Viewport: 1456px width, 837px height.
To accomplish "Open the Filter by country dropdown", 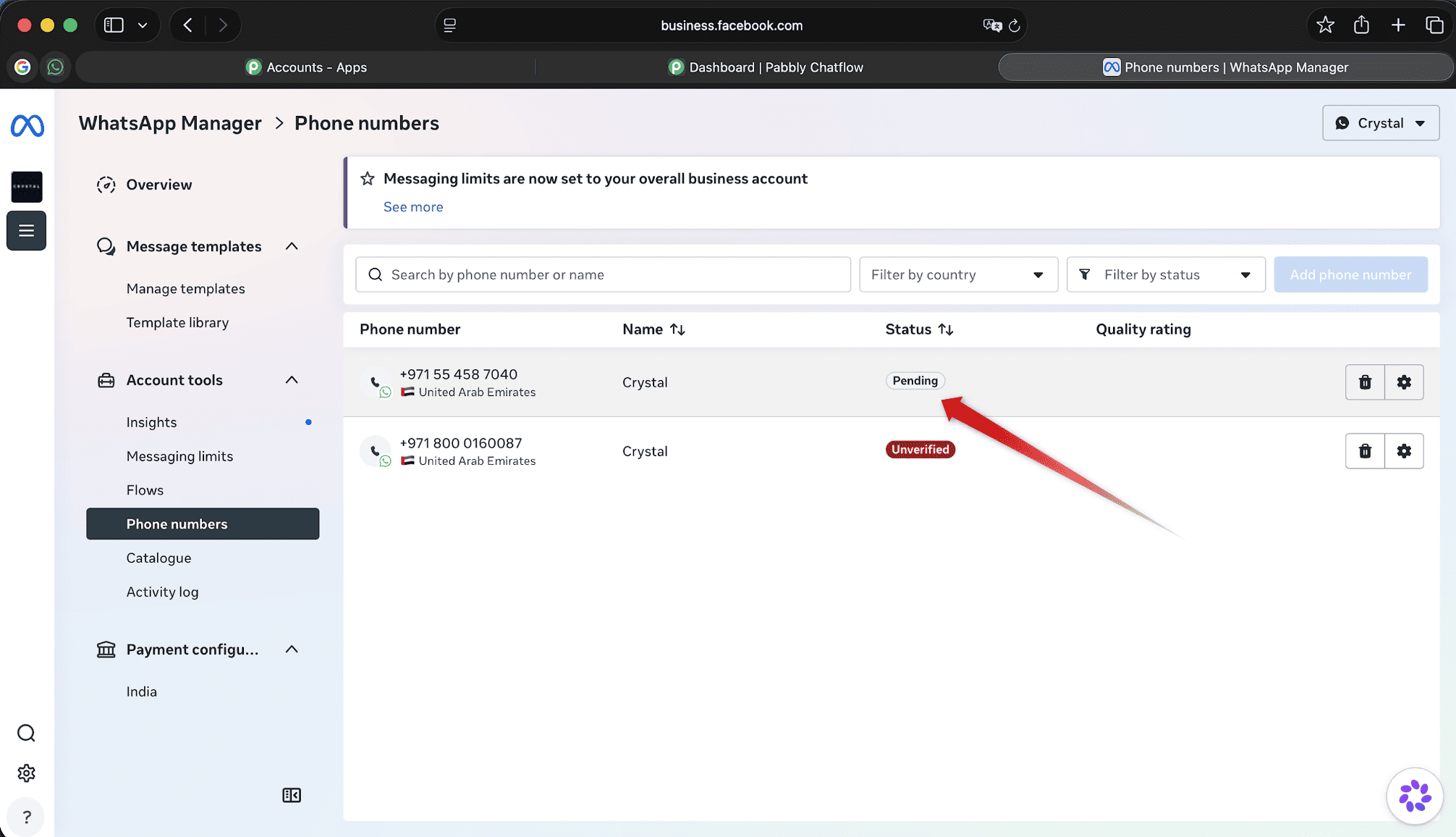I will 958,274.
